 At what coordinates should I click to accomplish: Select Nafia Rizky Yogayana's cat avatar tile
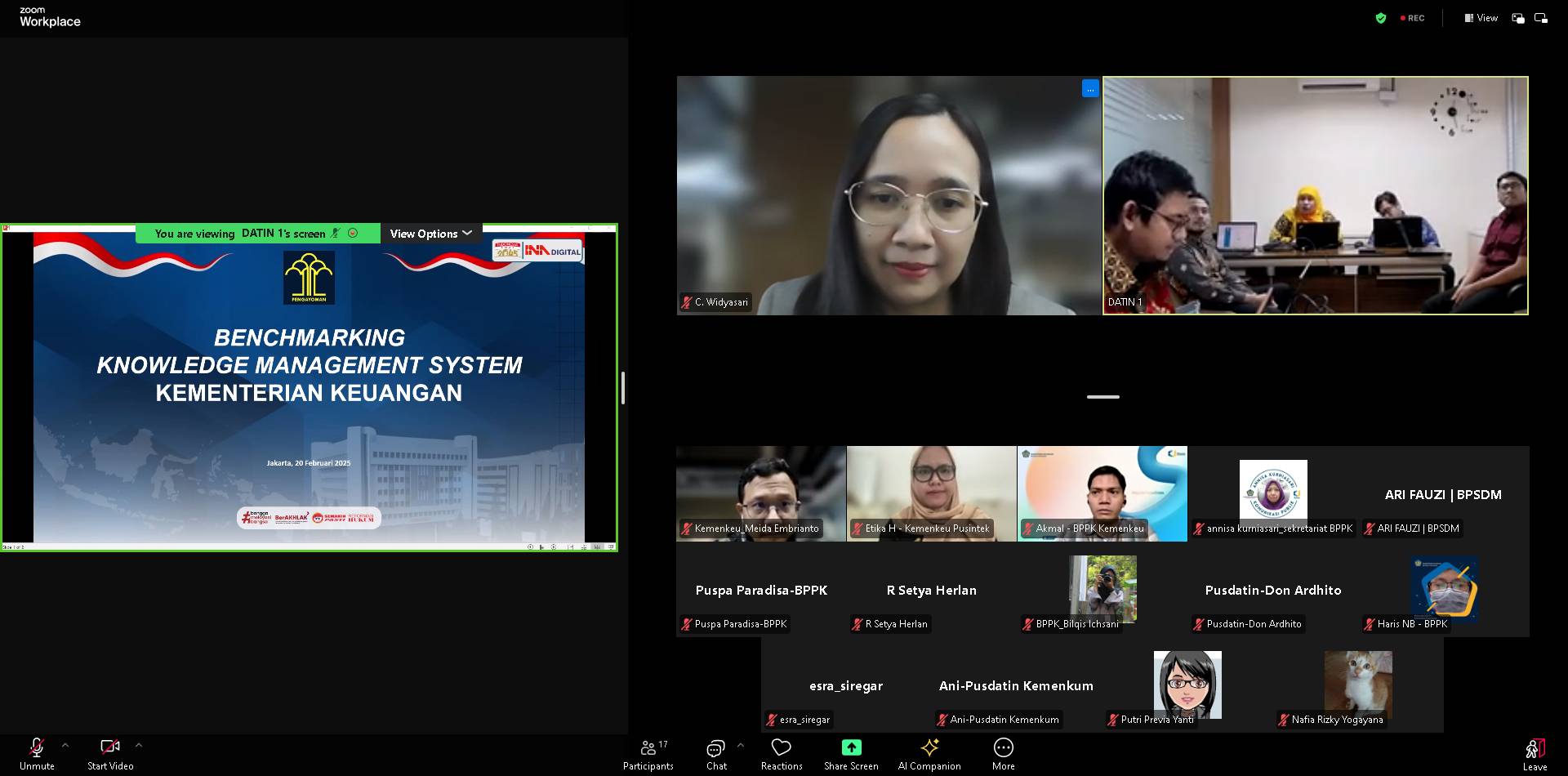point(1358,685)
